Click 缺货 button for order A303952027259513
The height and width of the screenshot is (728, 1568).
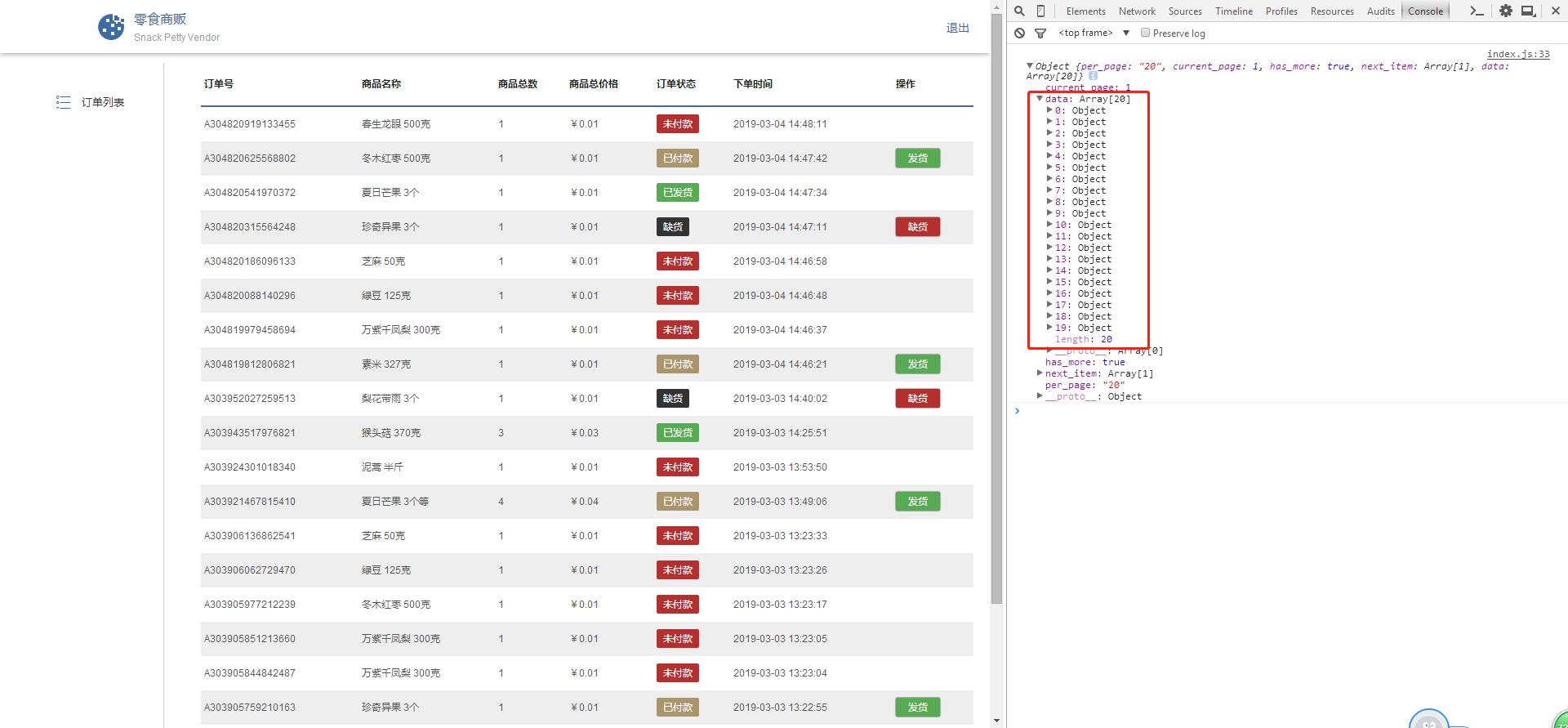pos(917,399)
